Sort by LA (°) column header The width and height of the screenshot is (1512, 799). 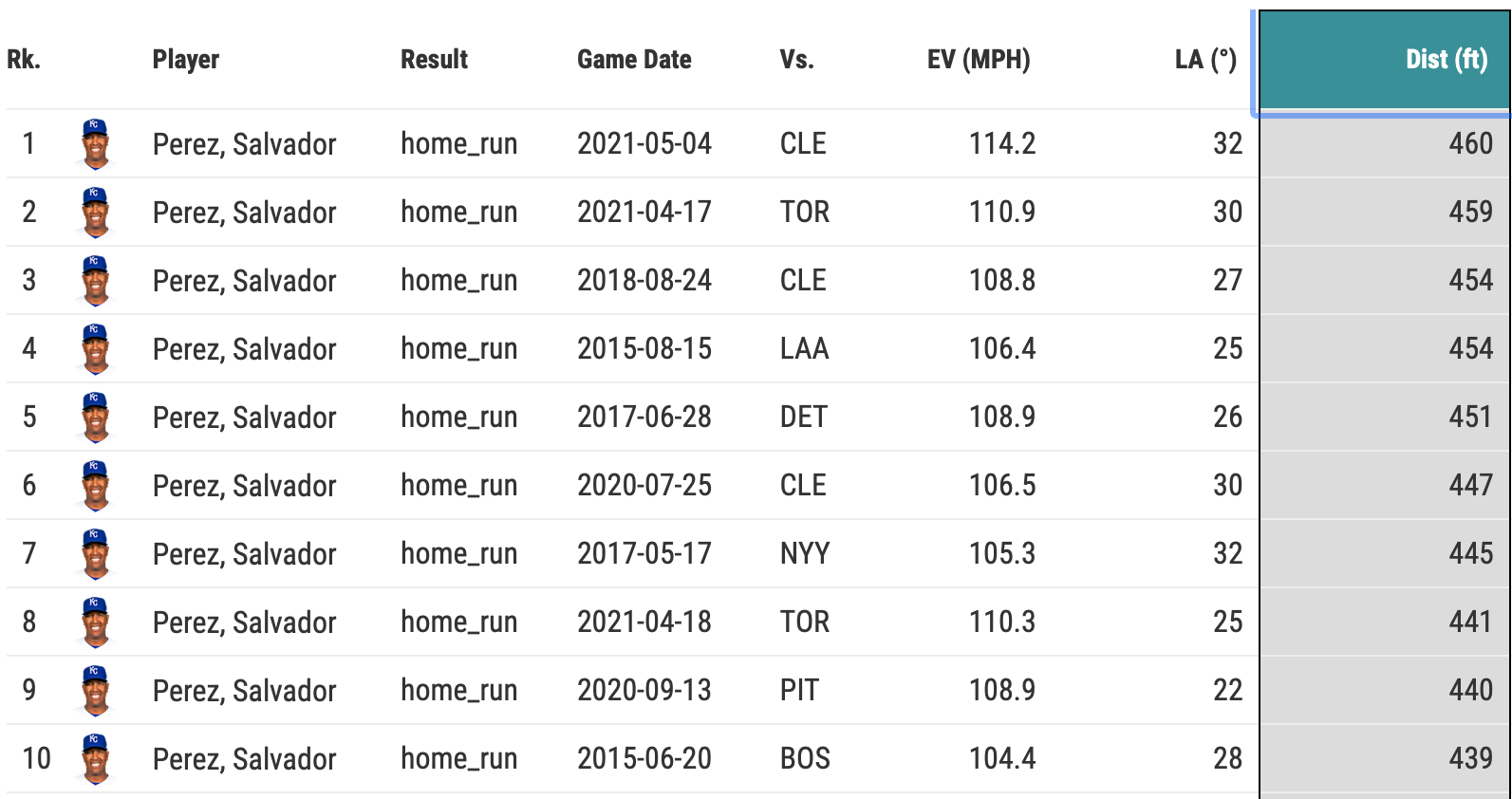1204,60
